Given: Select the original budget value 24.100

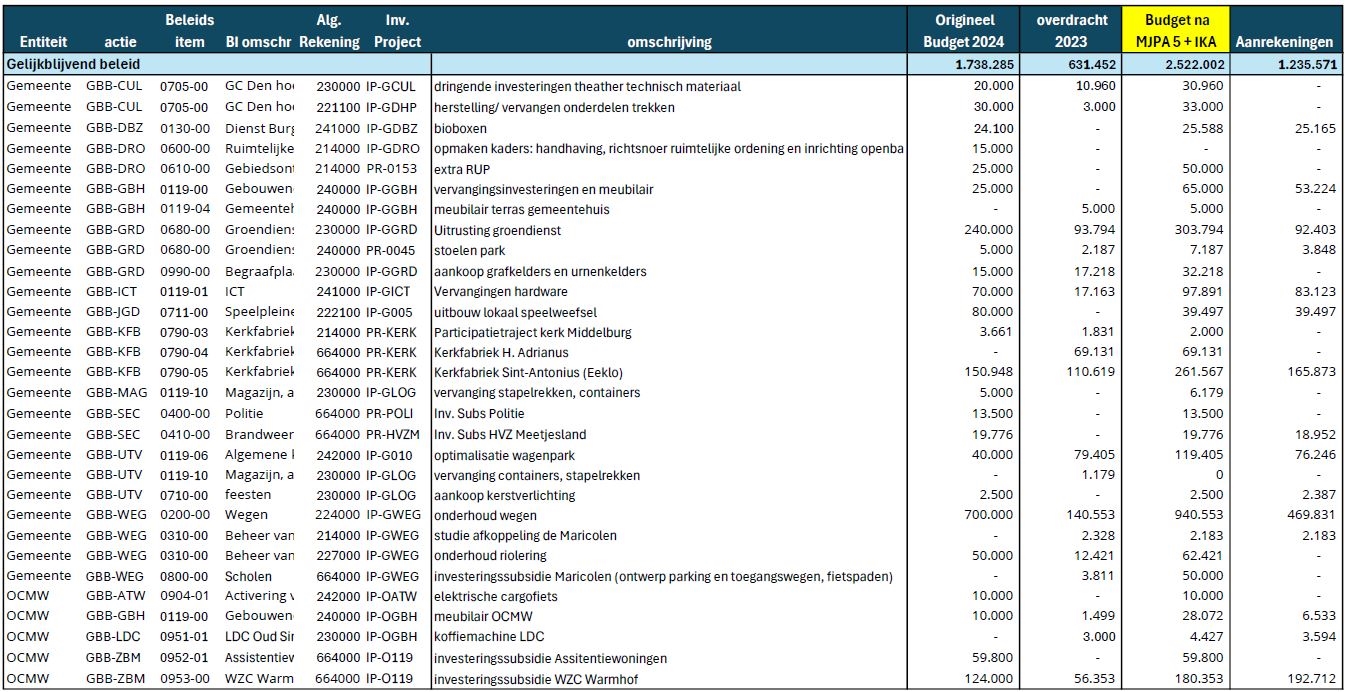Looking at the screenshot, I should pos(993,128).
